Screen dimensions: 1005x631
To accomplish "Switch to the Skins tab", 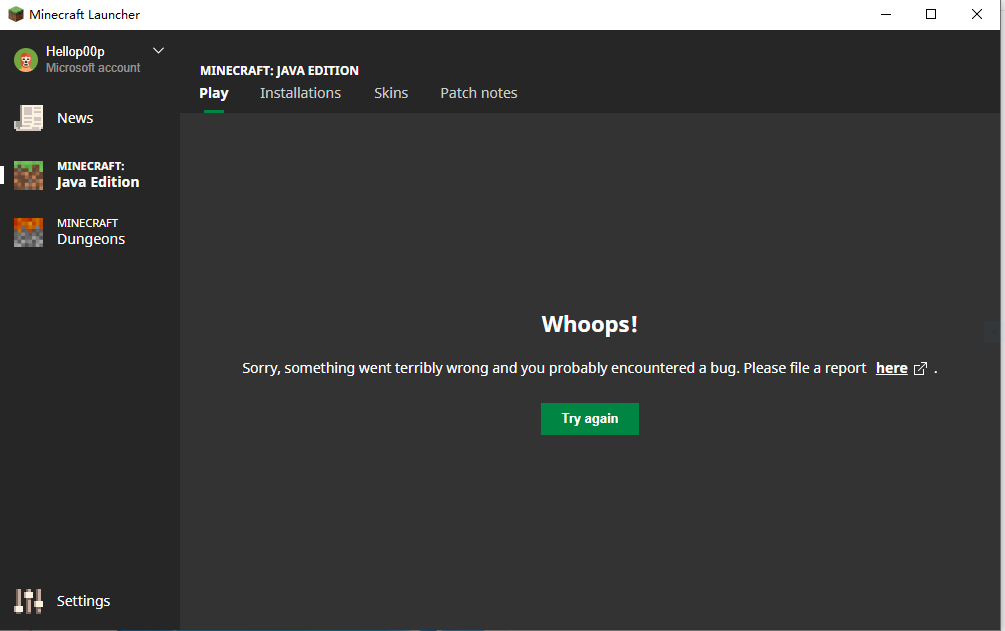I will 391,93.
